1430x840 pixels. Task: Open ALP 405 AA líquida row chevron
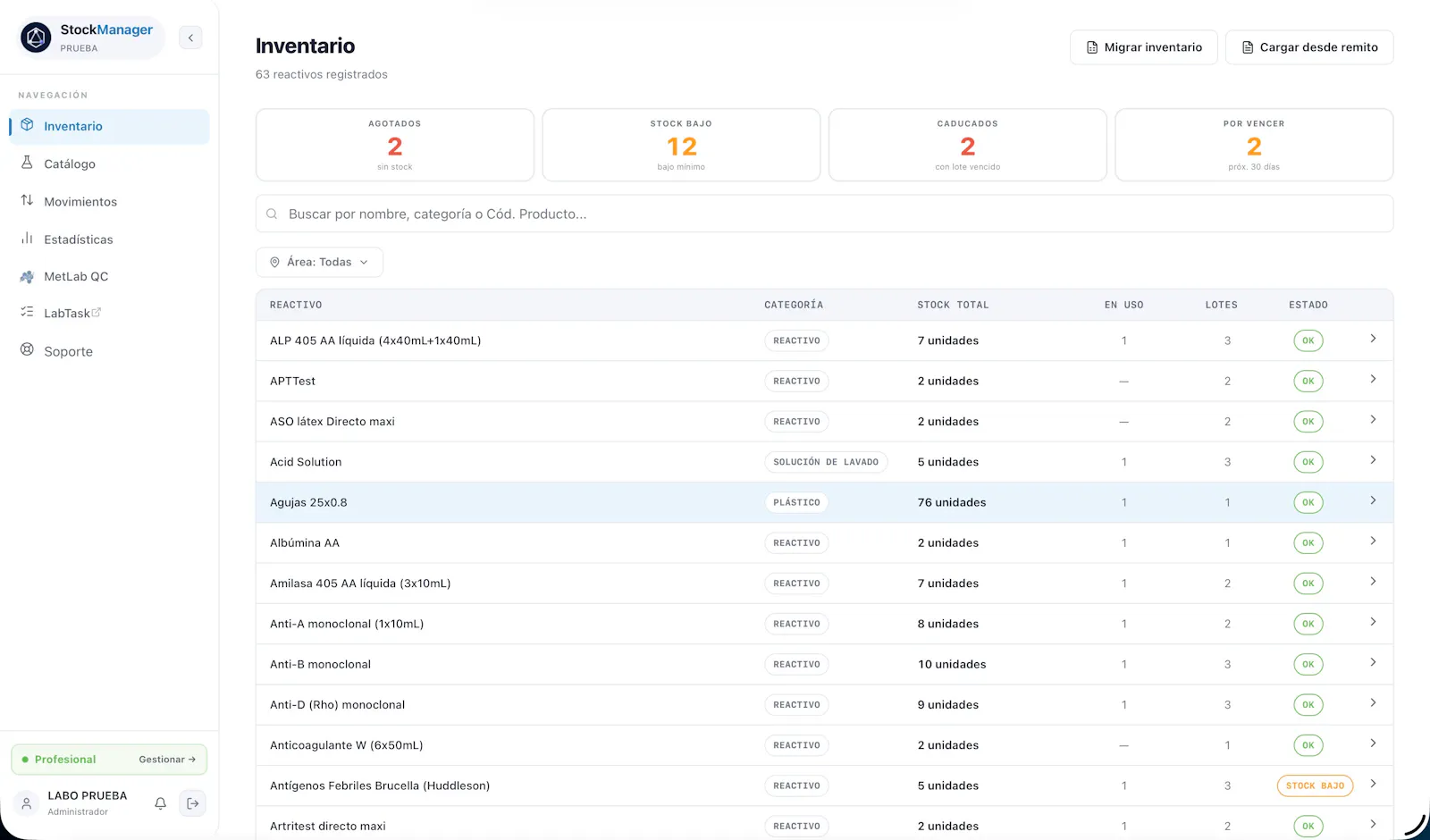point(1373,339)
